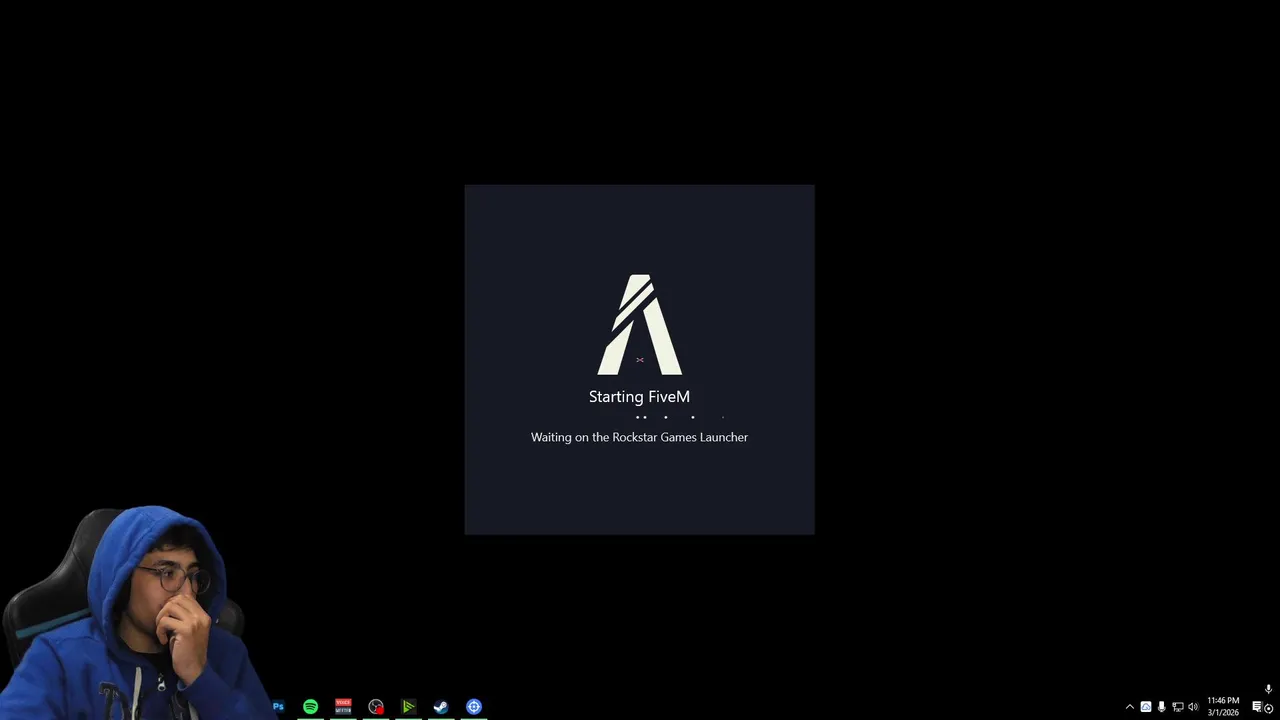The height and width of the screenshot is (720, 1280).
Task: Open tray microphone settings icon
Action: [x=1161, y=707]
